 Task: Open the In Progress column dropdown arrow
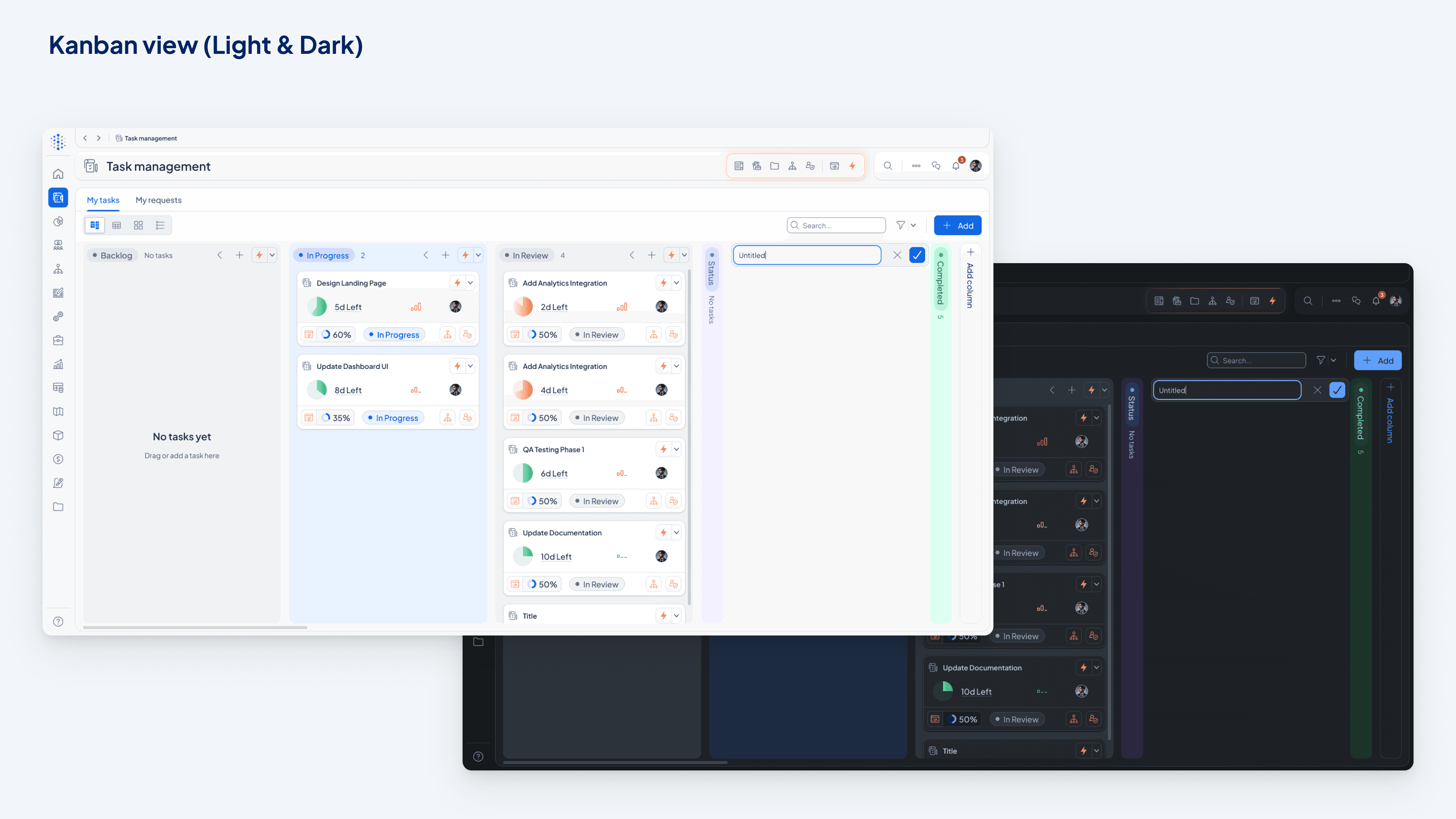click(478, 255)
